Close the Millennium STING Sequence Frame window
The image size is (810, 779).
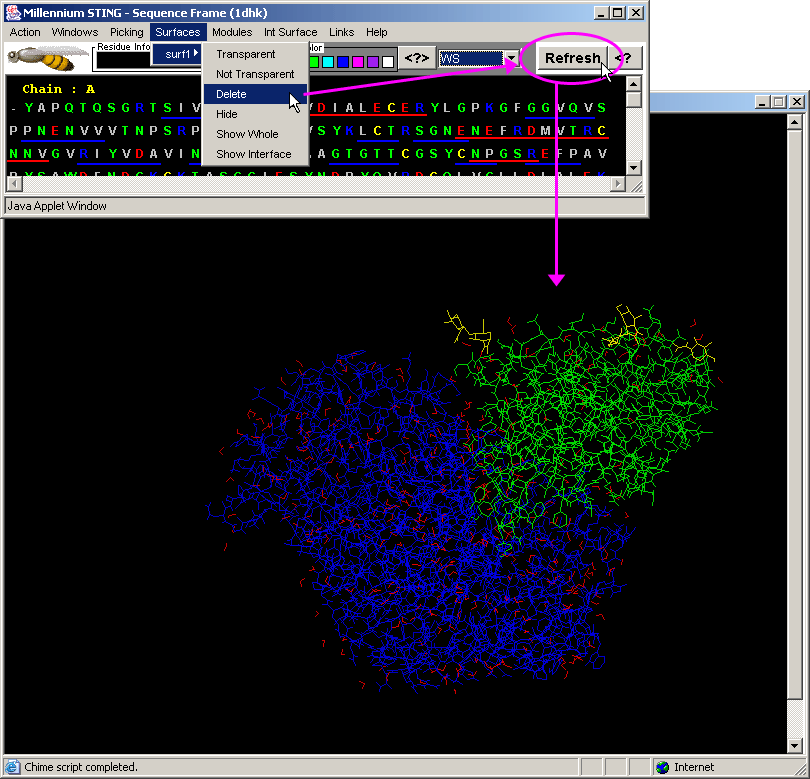[636, 13]
